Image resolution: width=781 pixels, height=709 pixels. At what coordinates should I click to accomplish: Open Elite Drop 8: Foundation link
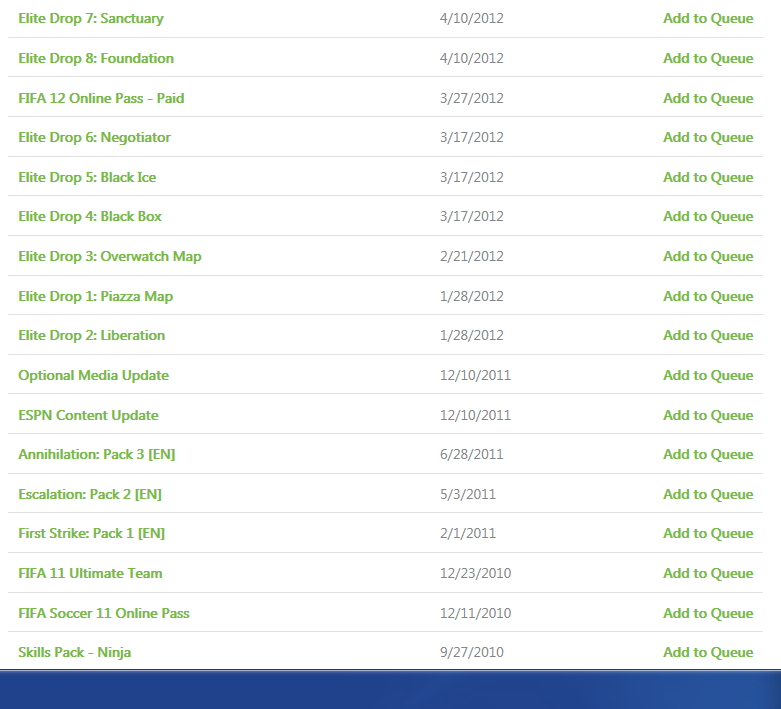96,58
